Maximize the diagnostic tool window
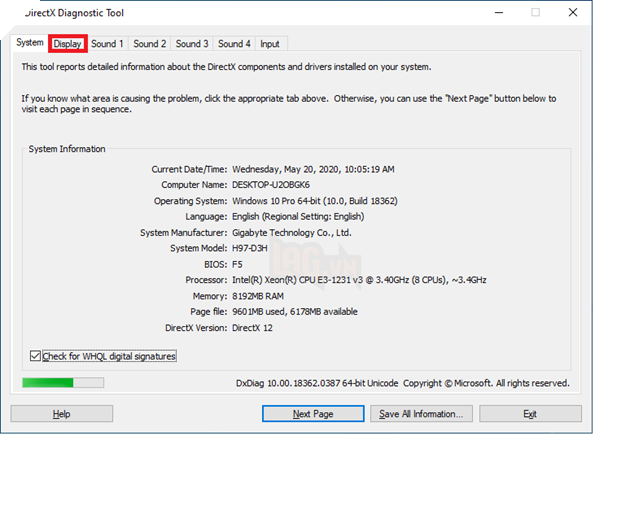Image resolution: width=630 pixels, height=523 pixels. pos(535,13)
